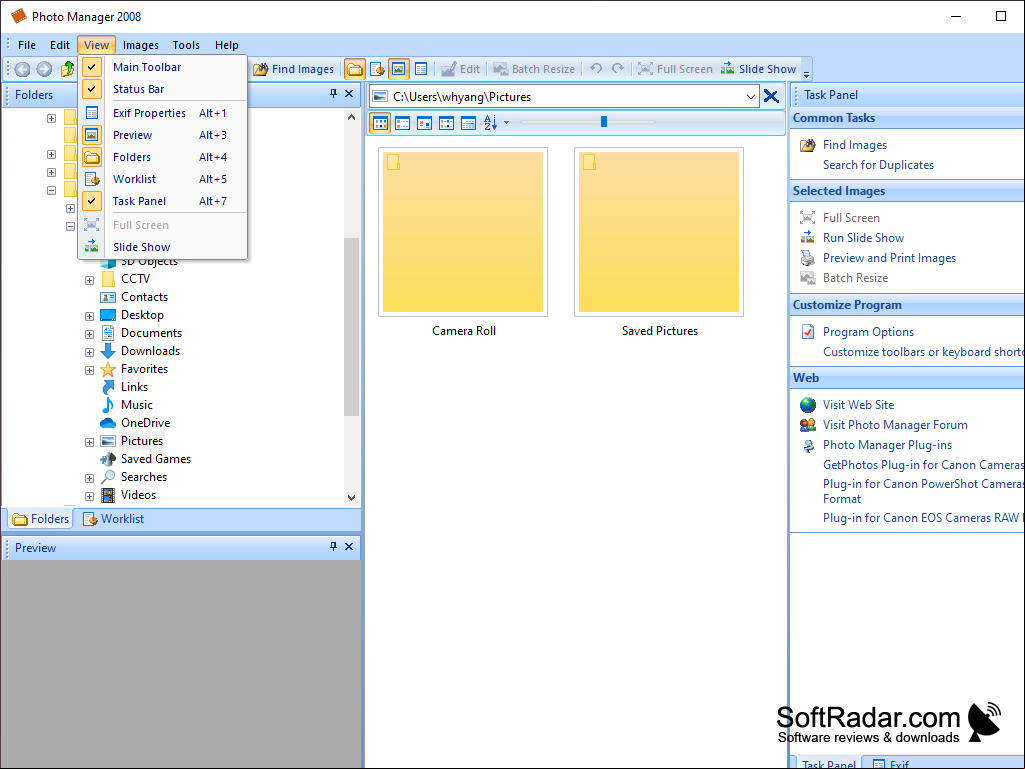Open the File menu
The width and height of the screenshot is (1025, 769).
tap(27, 45)
